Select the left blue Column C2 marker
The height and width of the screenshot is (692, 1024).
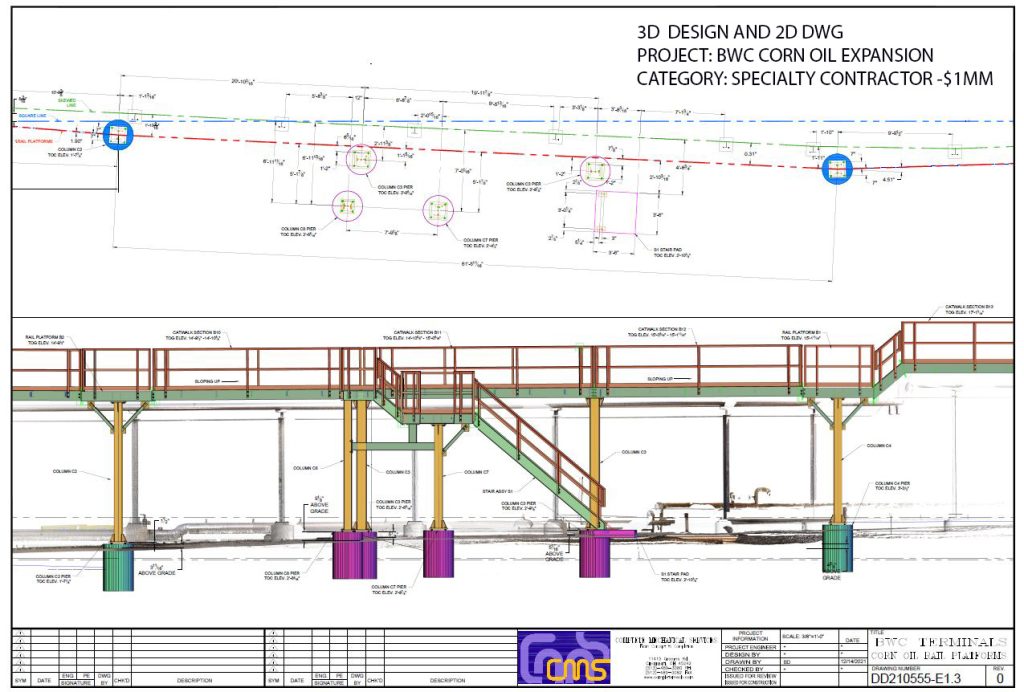(117, 136)
